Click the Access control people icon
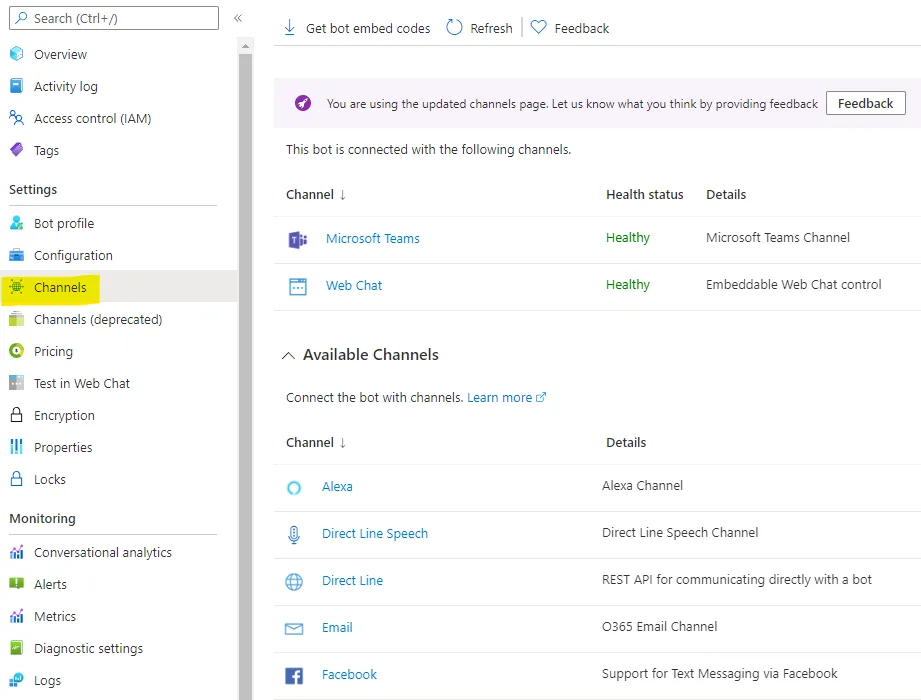This screenshot has height=700, width=921. 16,118
